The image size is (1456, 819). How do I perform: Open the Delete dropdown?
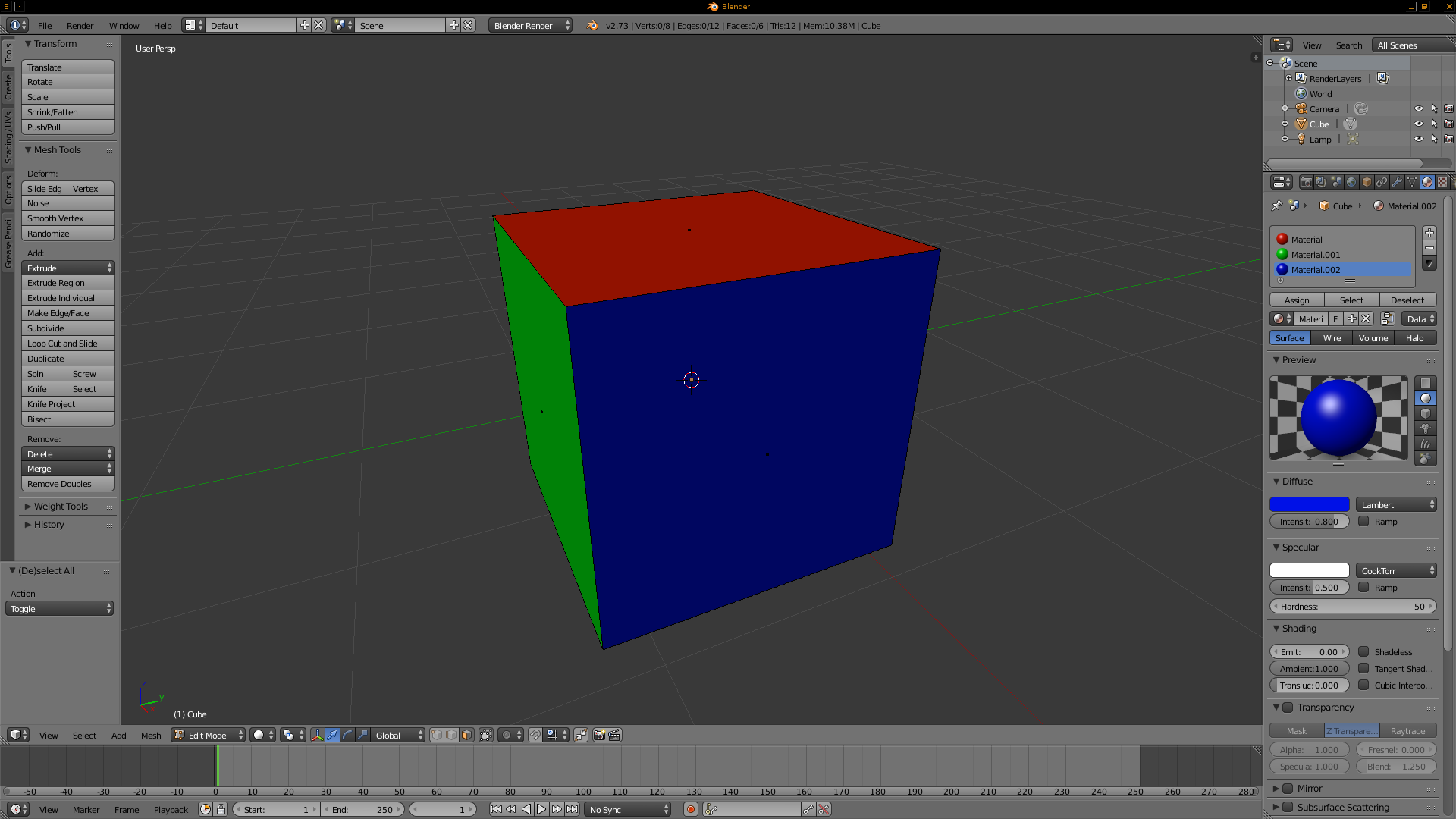pos(67,453)
